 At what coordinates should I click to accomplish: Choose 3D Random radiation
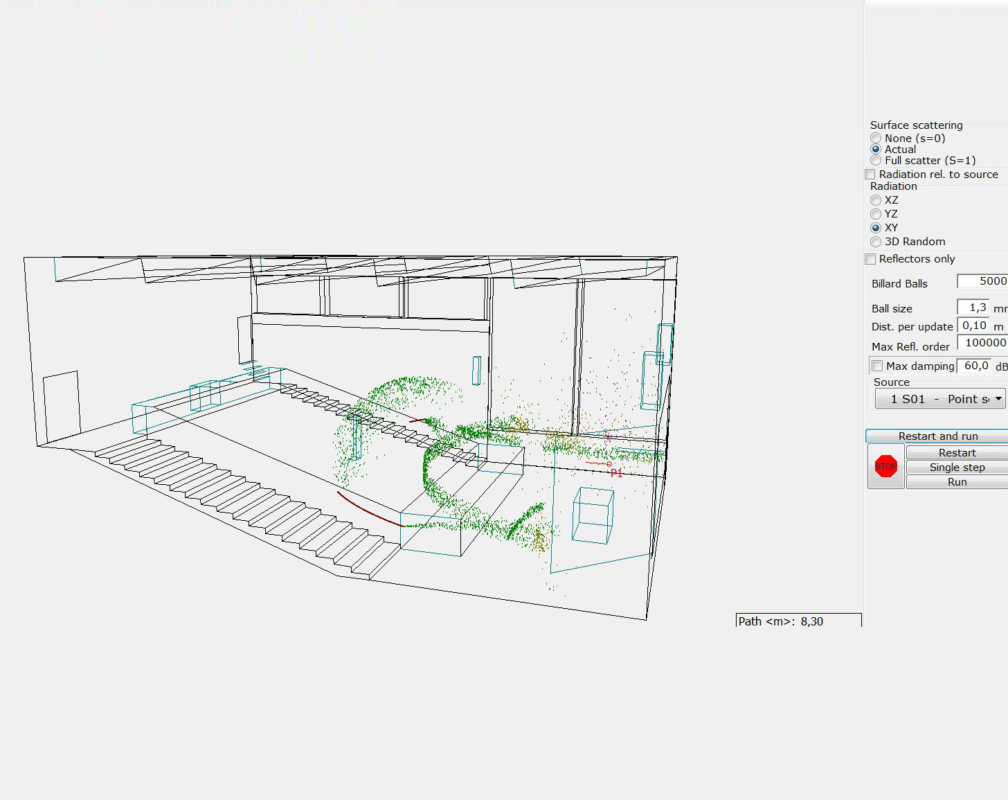876,242
